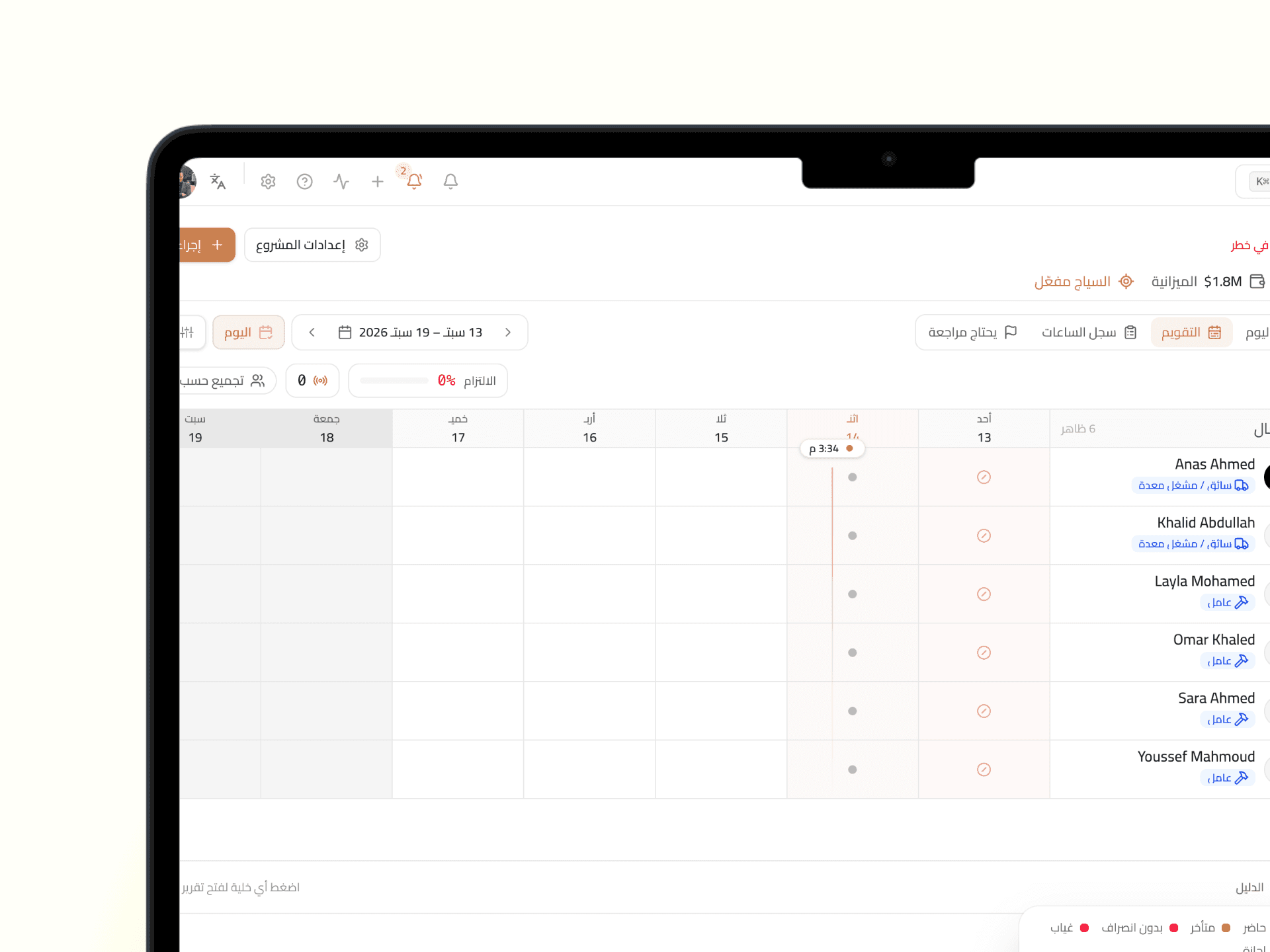Open Sunday 13 status icon for Layla Mohamed

(984, 594)
